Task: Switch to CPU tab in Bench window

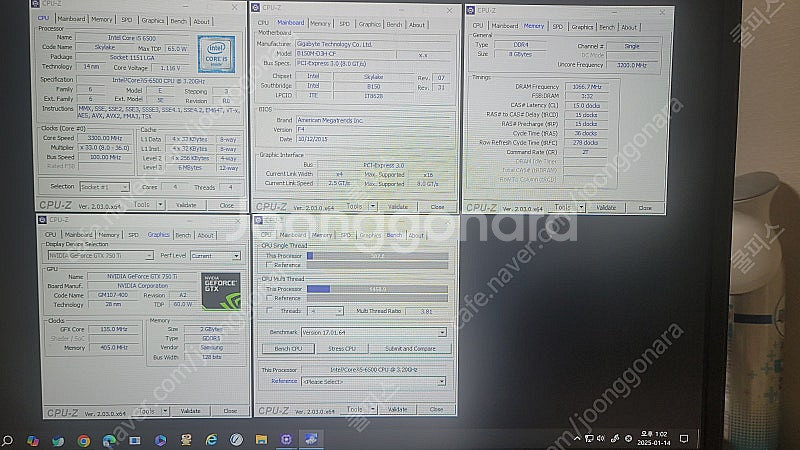Action: click(x=266, y=235)
